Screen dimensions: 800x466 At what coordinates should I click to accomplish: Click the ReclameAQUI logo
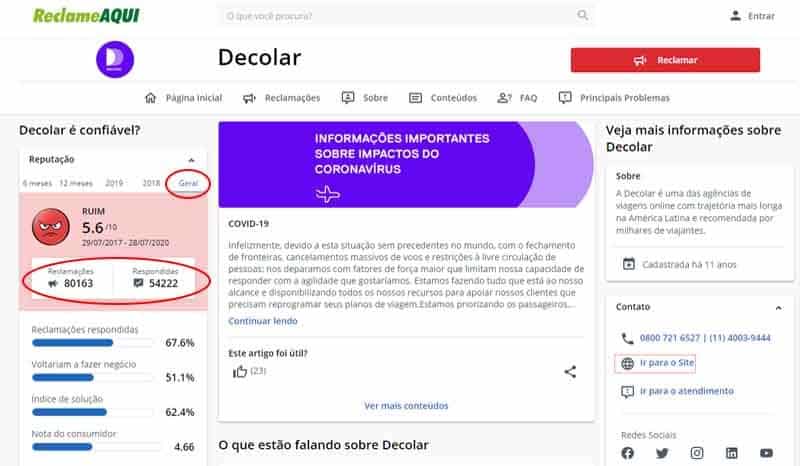[86, 16]
